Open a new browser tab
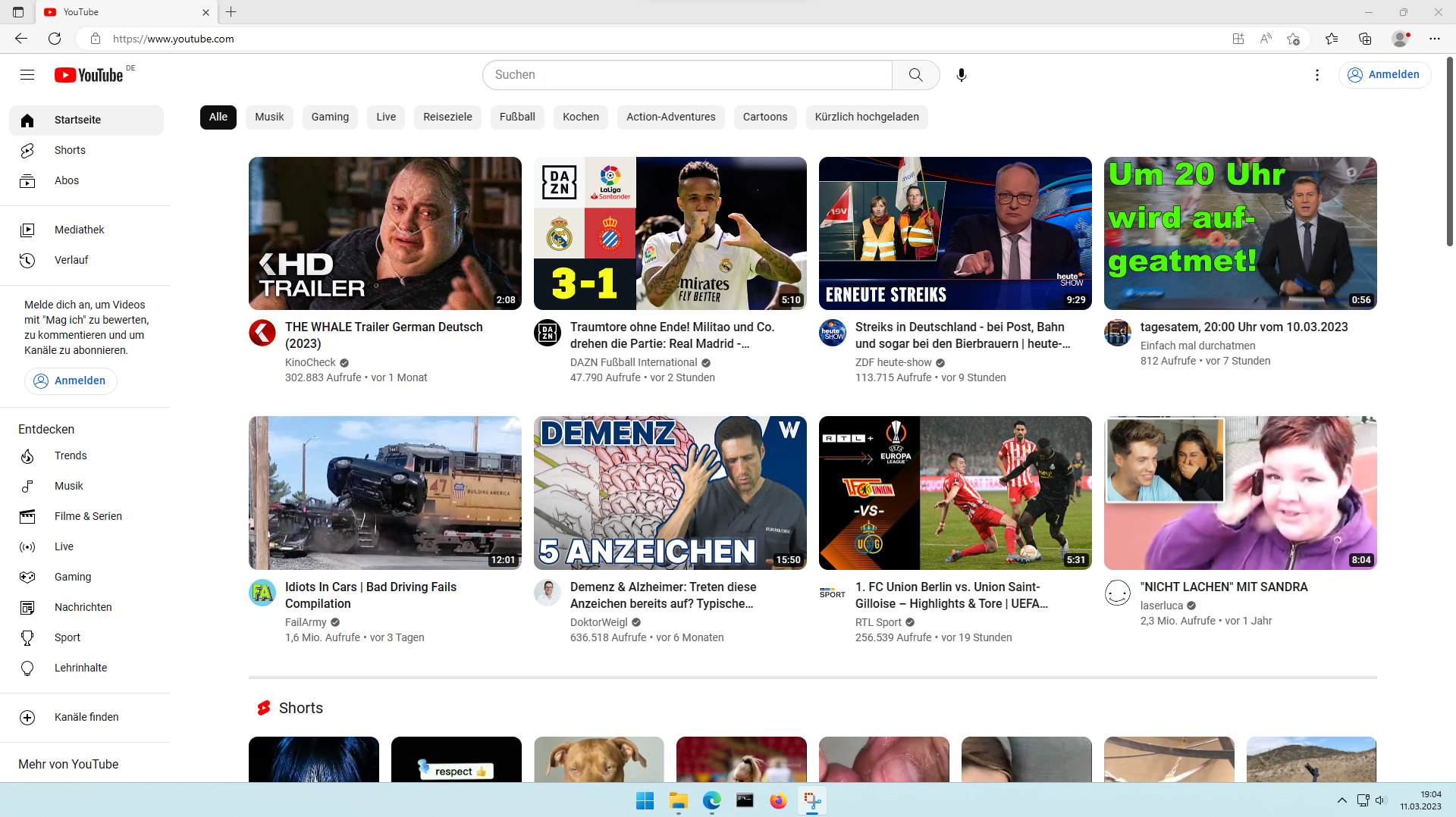 231,12
